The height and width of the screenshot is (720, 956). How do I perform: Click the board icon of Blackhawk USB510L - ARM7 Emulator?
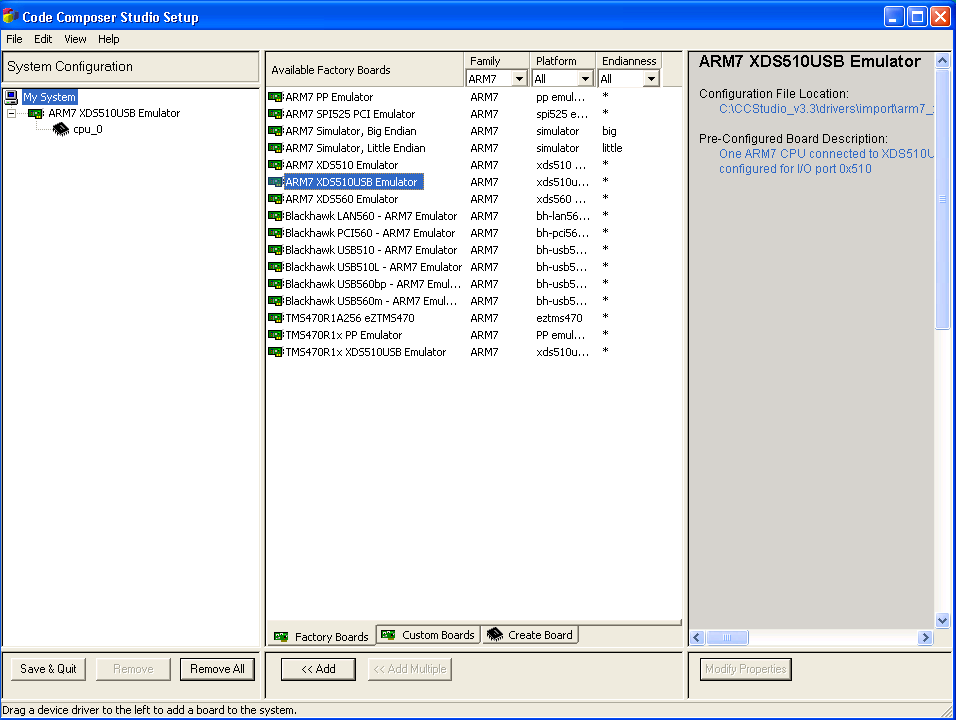[x=276, y=267]
